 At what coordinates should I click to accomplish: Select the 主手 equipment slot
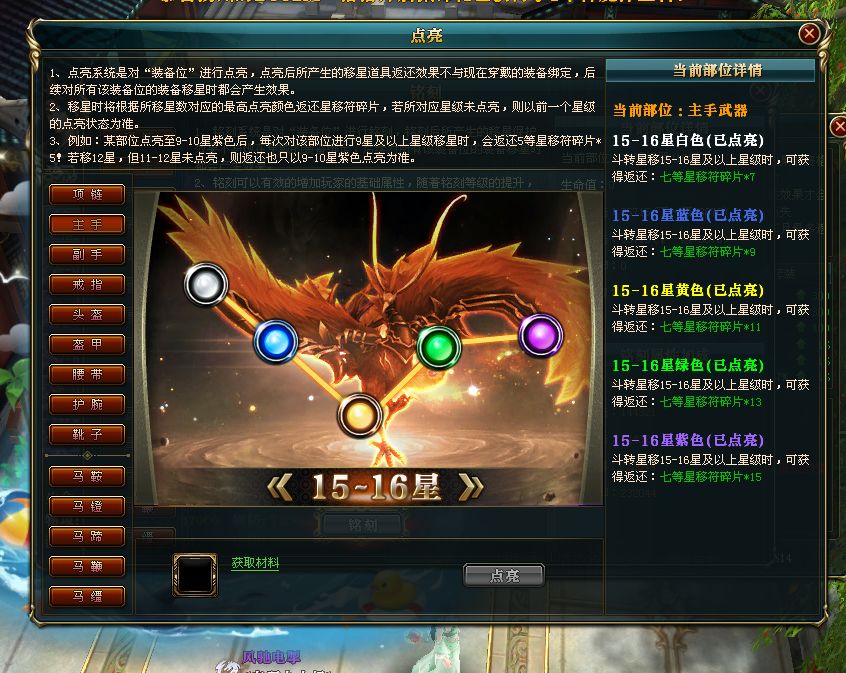pyautogui.click(x=87, y=225)
